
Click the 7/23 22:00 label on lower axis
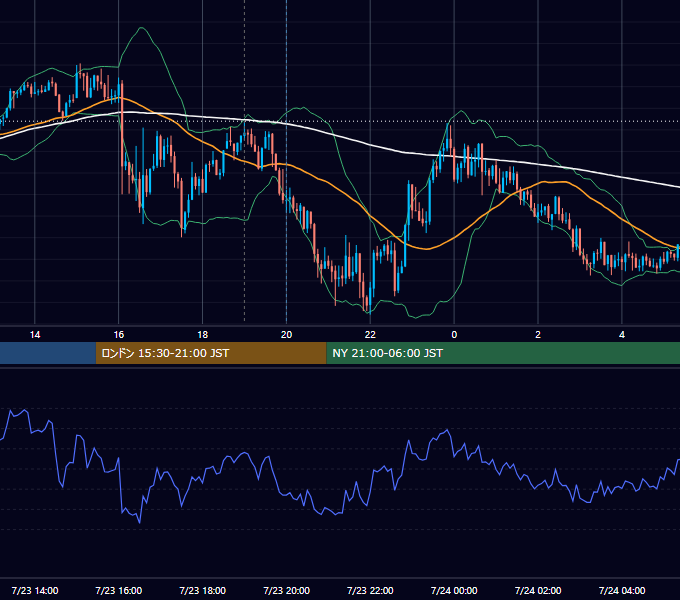click(x=370, y=590)
